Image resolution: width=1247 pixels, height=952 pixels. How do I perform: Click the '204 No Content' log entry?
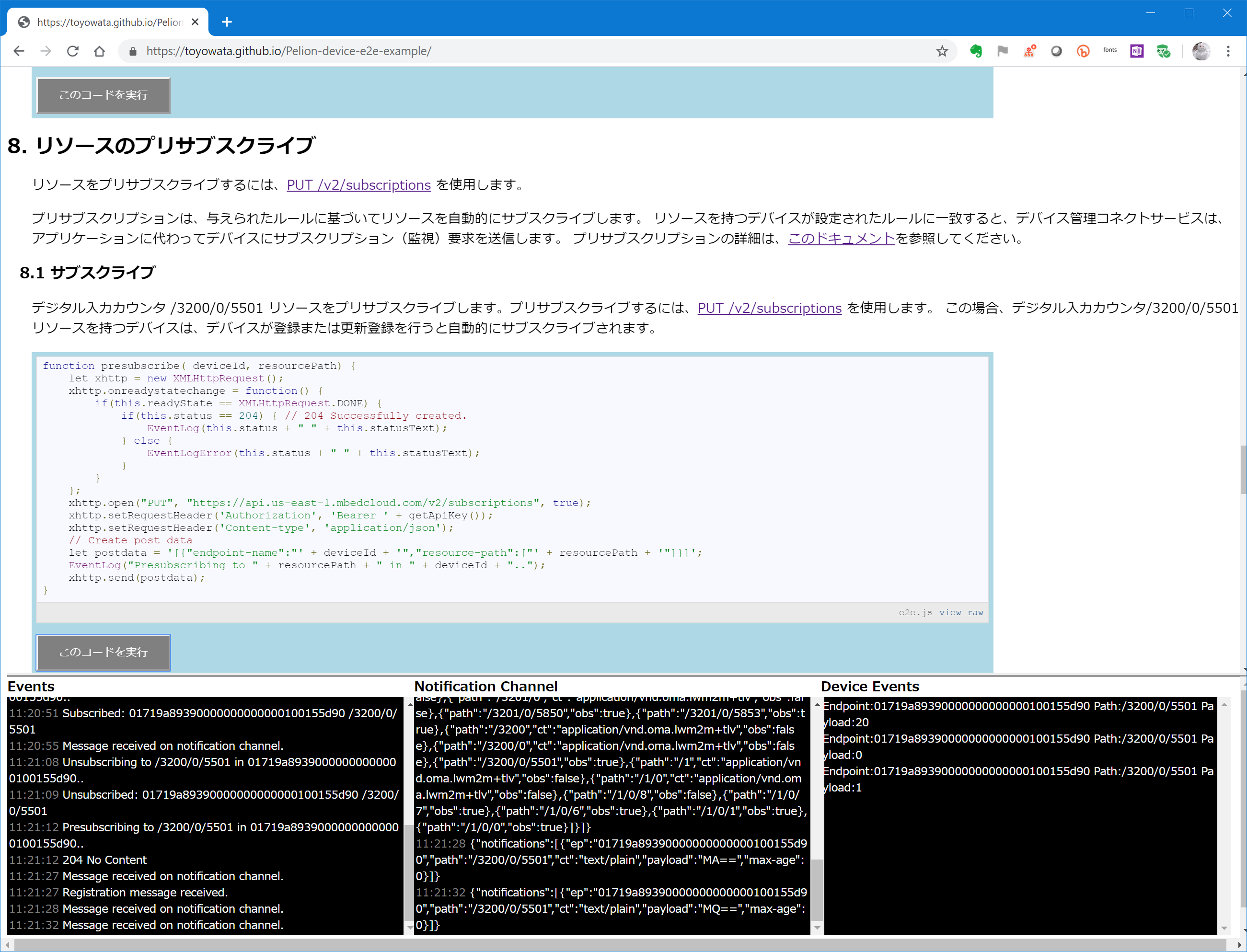pos(78,860)
